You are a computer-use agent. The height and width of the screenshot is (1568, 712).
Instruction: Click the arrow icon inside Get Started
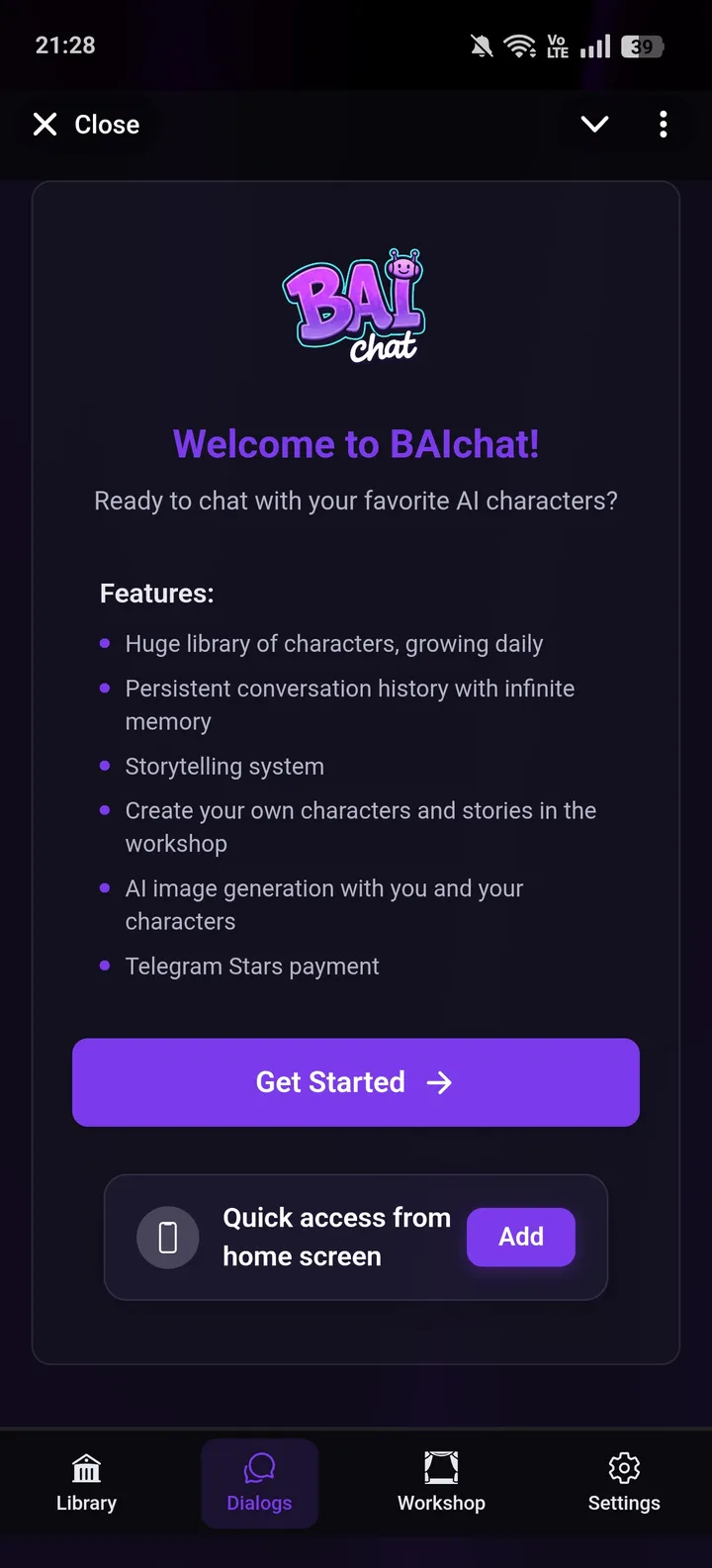pyautogui.click(x=440, y=1082)
